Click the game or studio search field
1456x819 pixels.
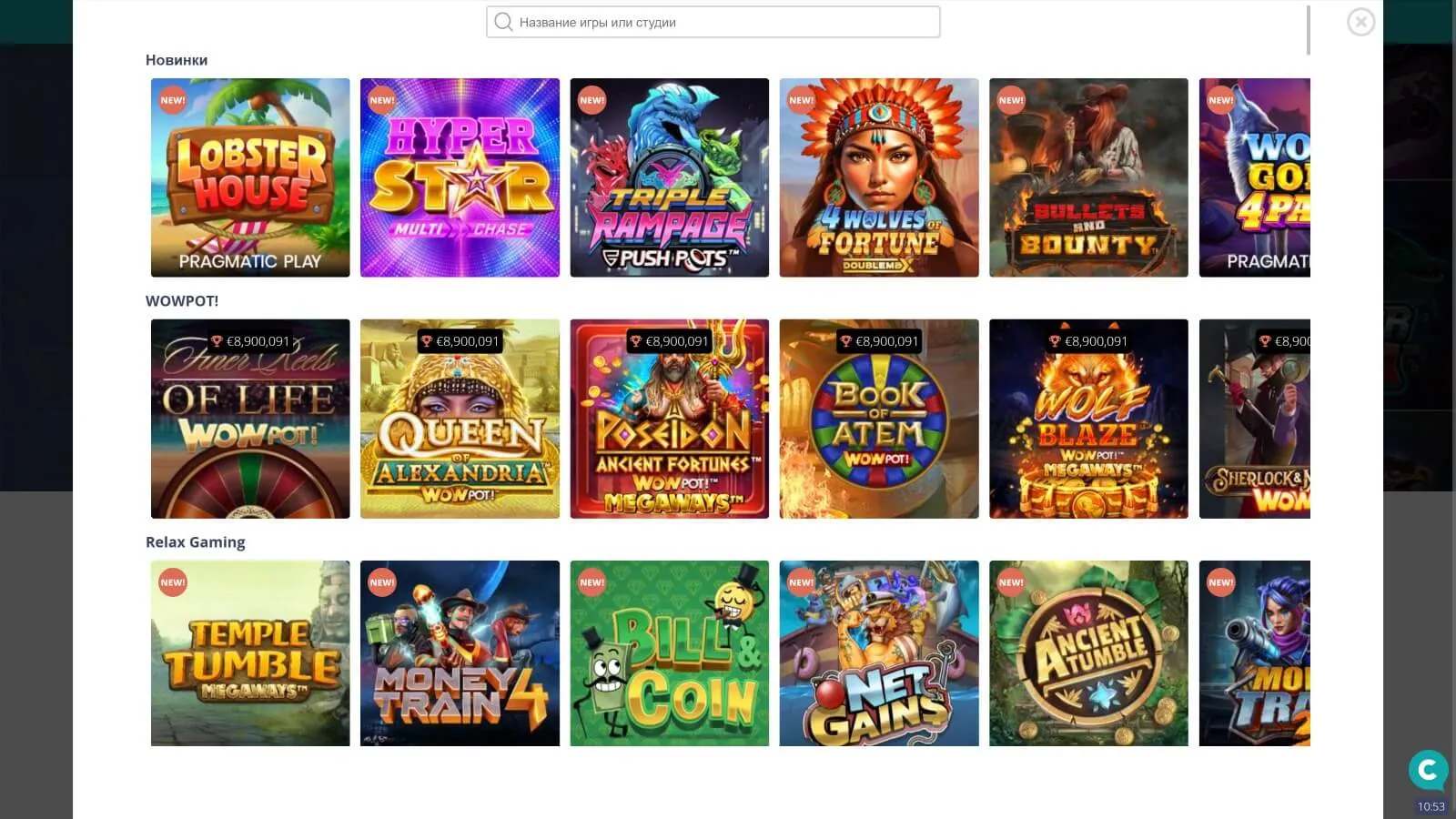(713, 22)
